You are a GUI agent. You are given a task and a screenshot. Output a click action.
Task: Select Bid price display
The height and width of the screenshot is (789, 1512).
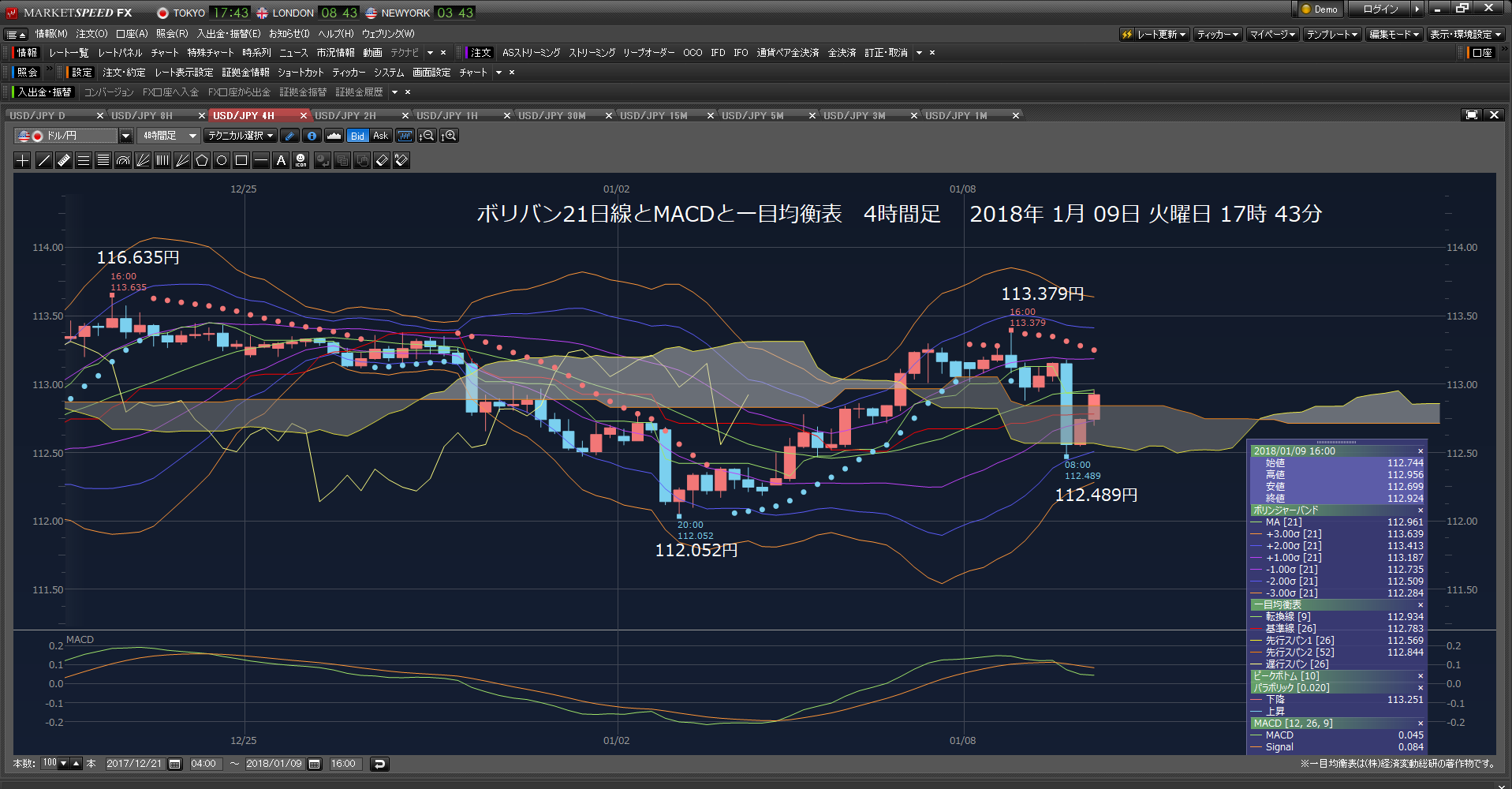pyautogui.click(x=357, y=136)
